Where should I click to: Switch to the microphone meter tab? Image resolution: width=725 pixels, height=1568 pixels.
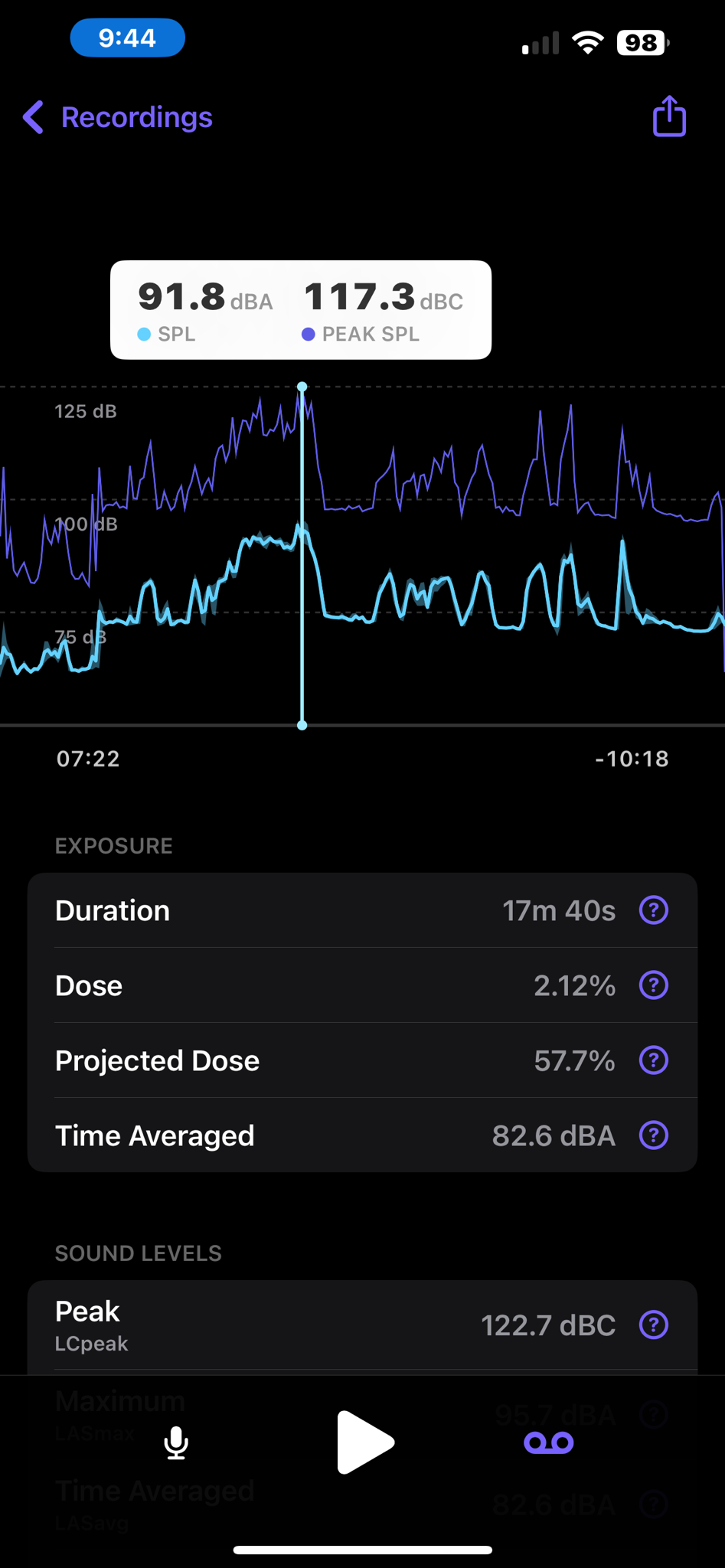coord(176,1443)
